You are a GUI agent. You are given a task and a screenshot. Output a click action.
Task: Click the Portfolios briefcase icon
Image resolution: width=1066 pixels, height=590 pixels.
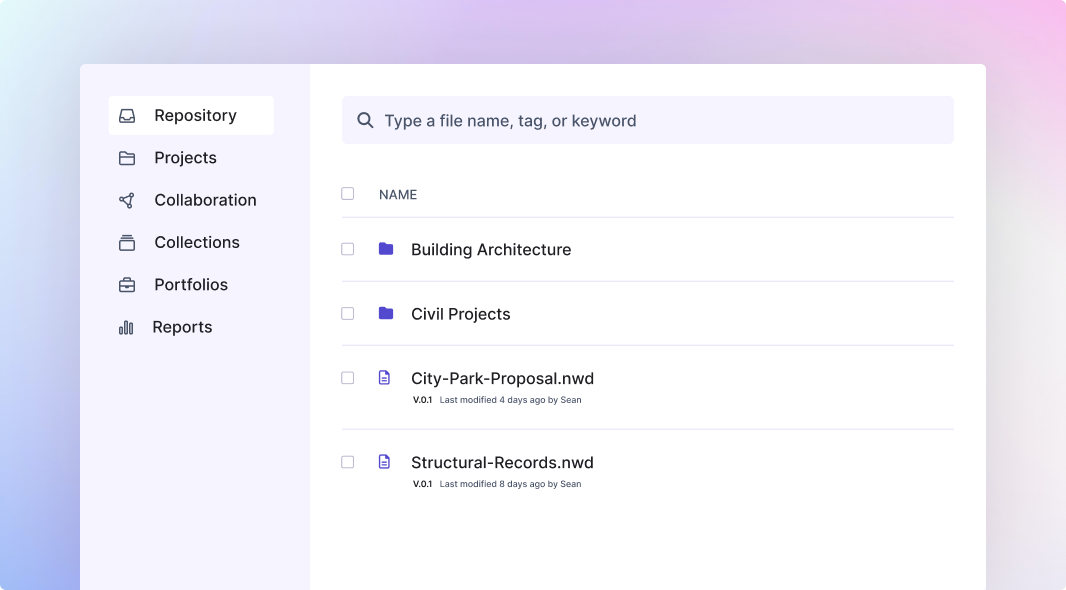[127, 285]
